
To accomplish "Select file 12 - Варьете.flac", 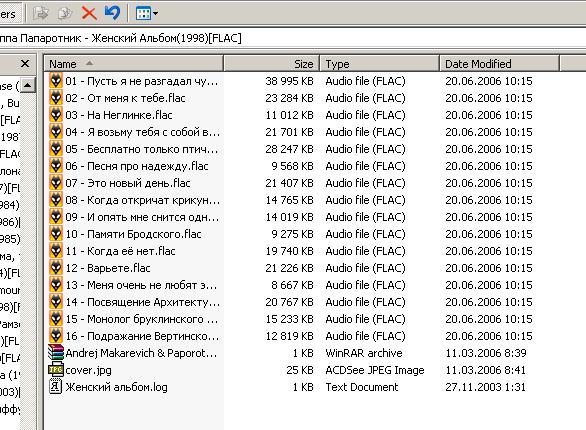I will [108, 268].
